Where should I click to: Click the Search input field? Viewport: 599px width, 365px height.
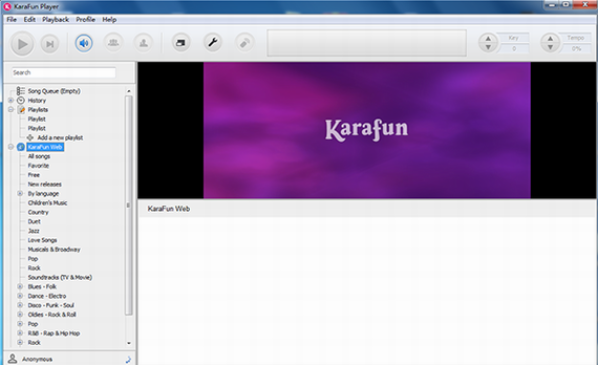coord(63,72)
